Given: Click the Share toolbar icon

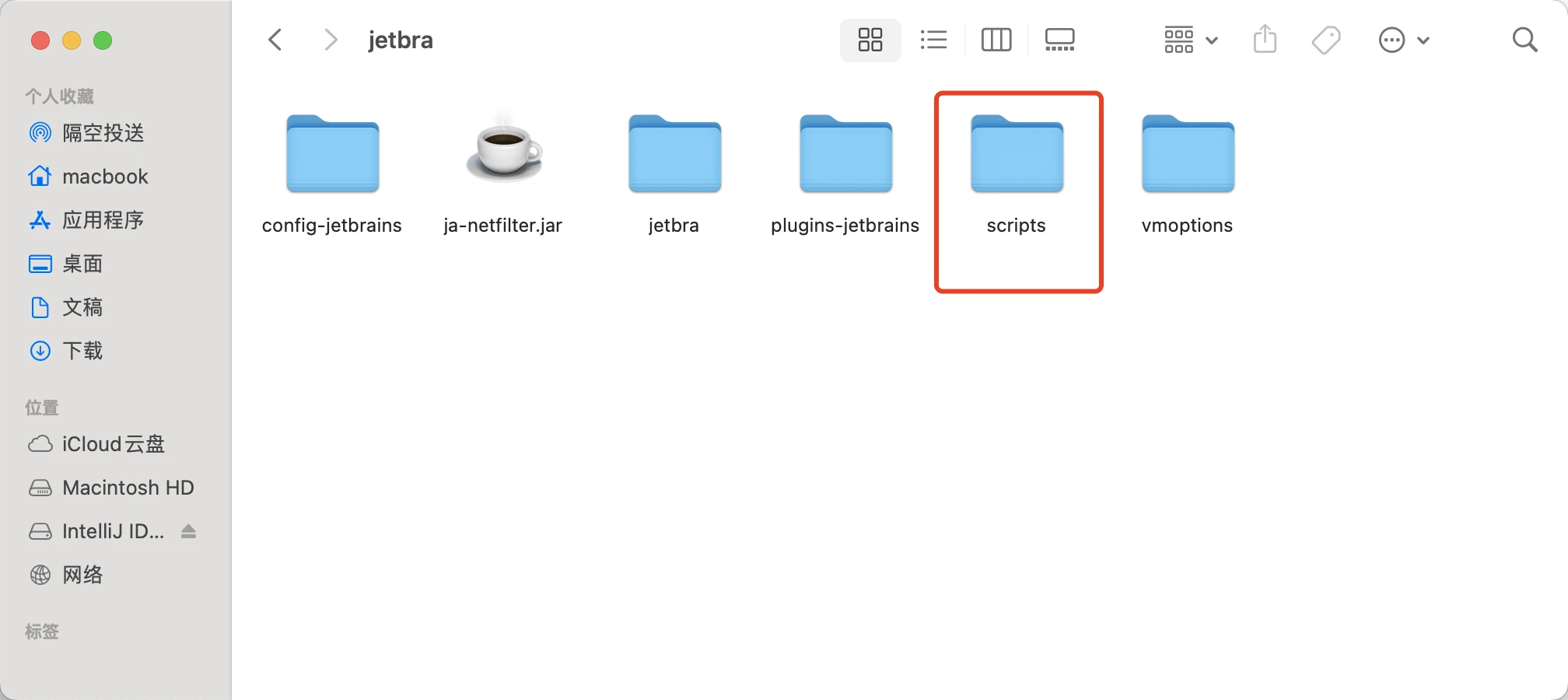Looking at the screenshot, I should pyautogui.click(x=1265, y=39).
